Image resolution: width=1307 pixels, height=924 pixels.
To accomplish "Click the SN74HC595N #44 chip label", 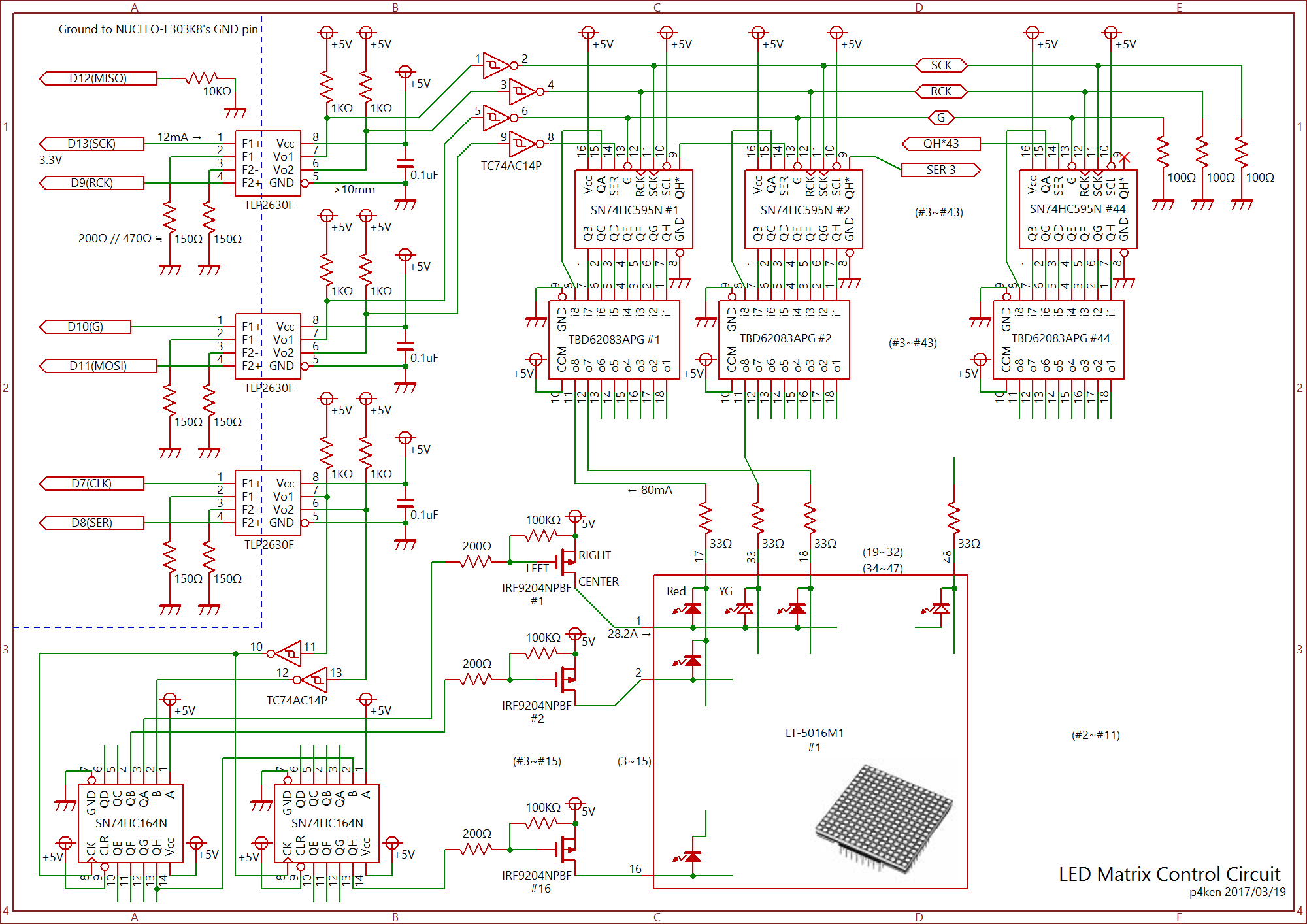I will (x=1078, y=209).
